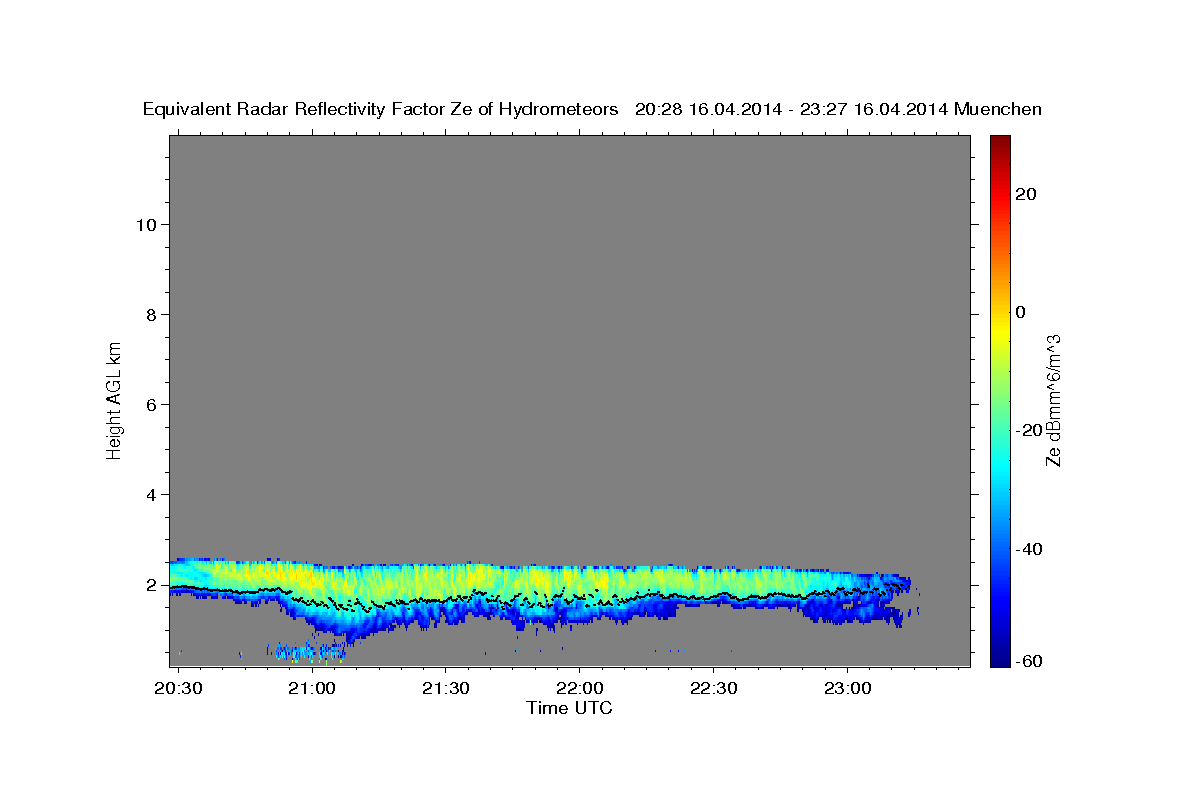1200x800 pixels.
Task: Click the colorbar label 20
Action: (x=1026, y=194)
